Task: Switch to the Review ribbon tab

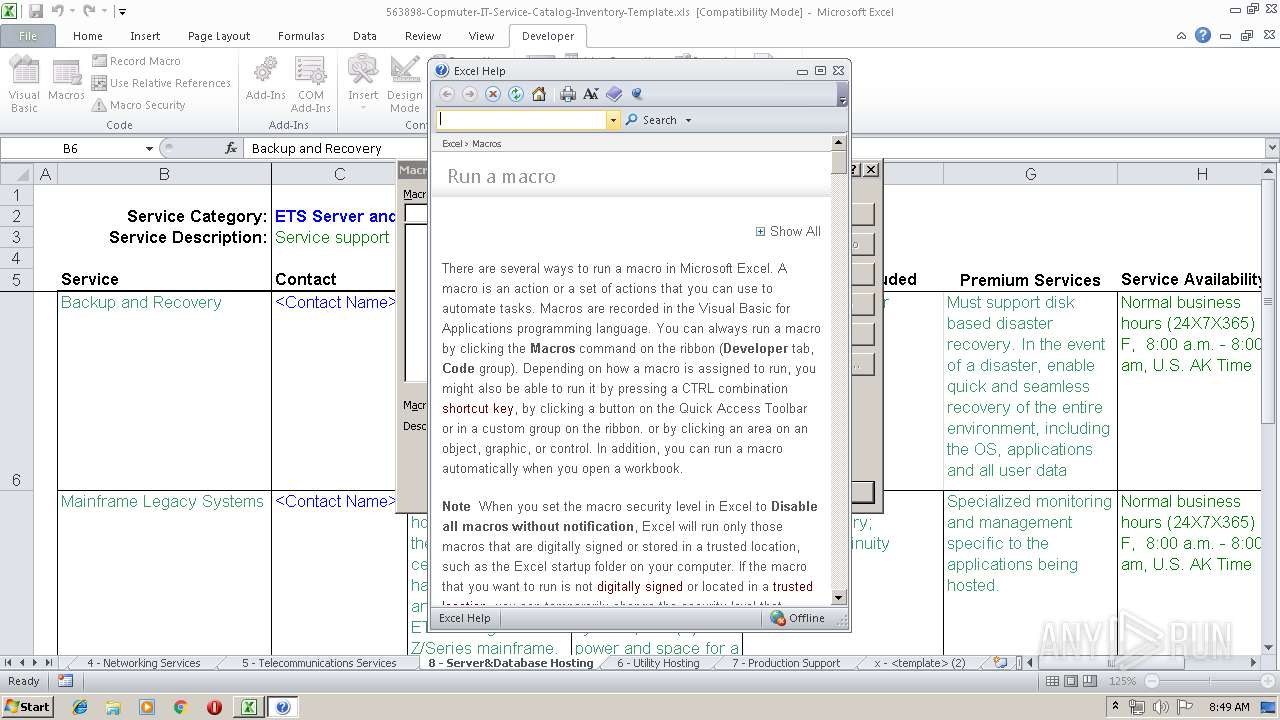Action: 423,36
